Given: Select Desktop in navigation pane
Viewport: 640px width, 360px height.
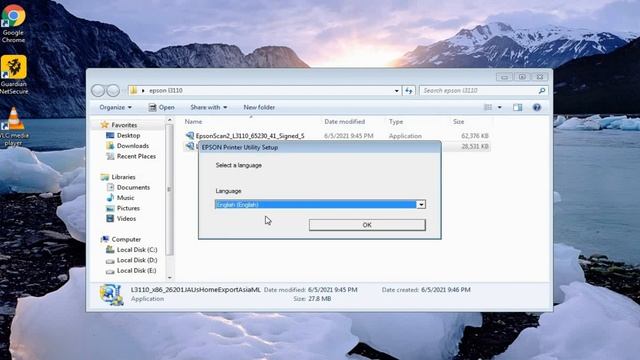Looking at the screenshot, I should [x=128, y=136].
